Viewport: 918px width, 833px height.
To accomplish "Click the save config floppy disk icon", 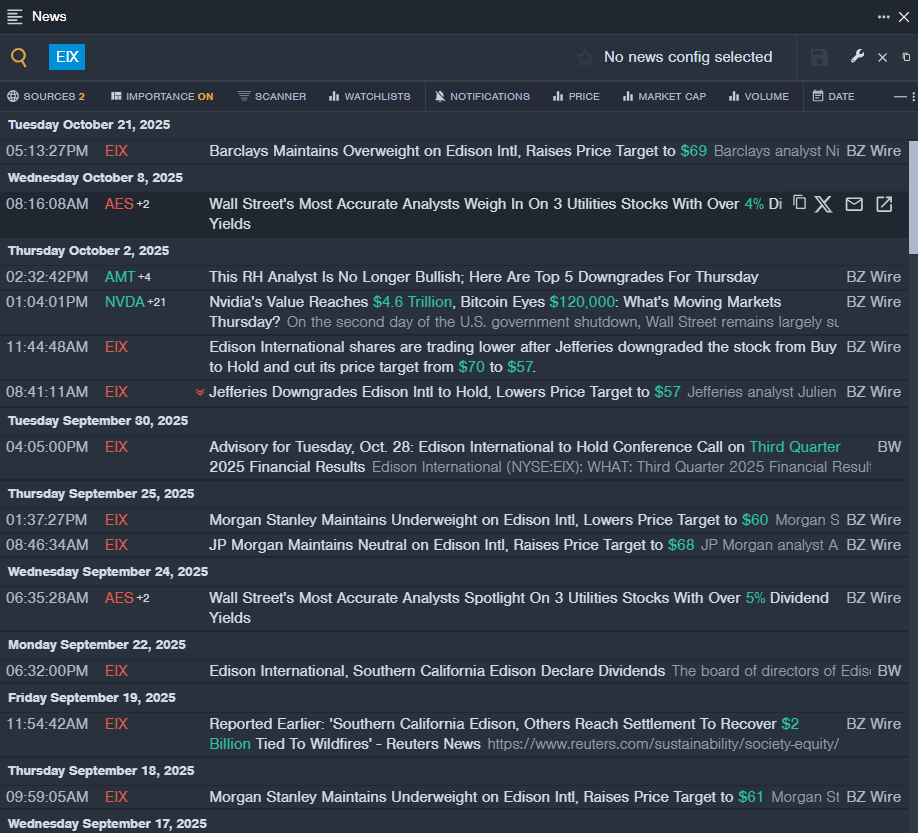I will [x=819, y=58].
